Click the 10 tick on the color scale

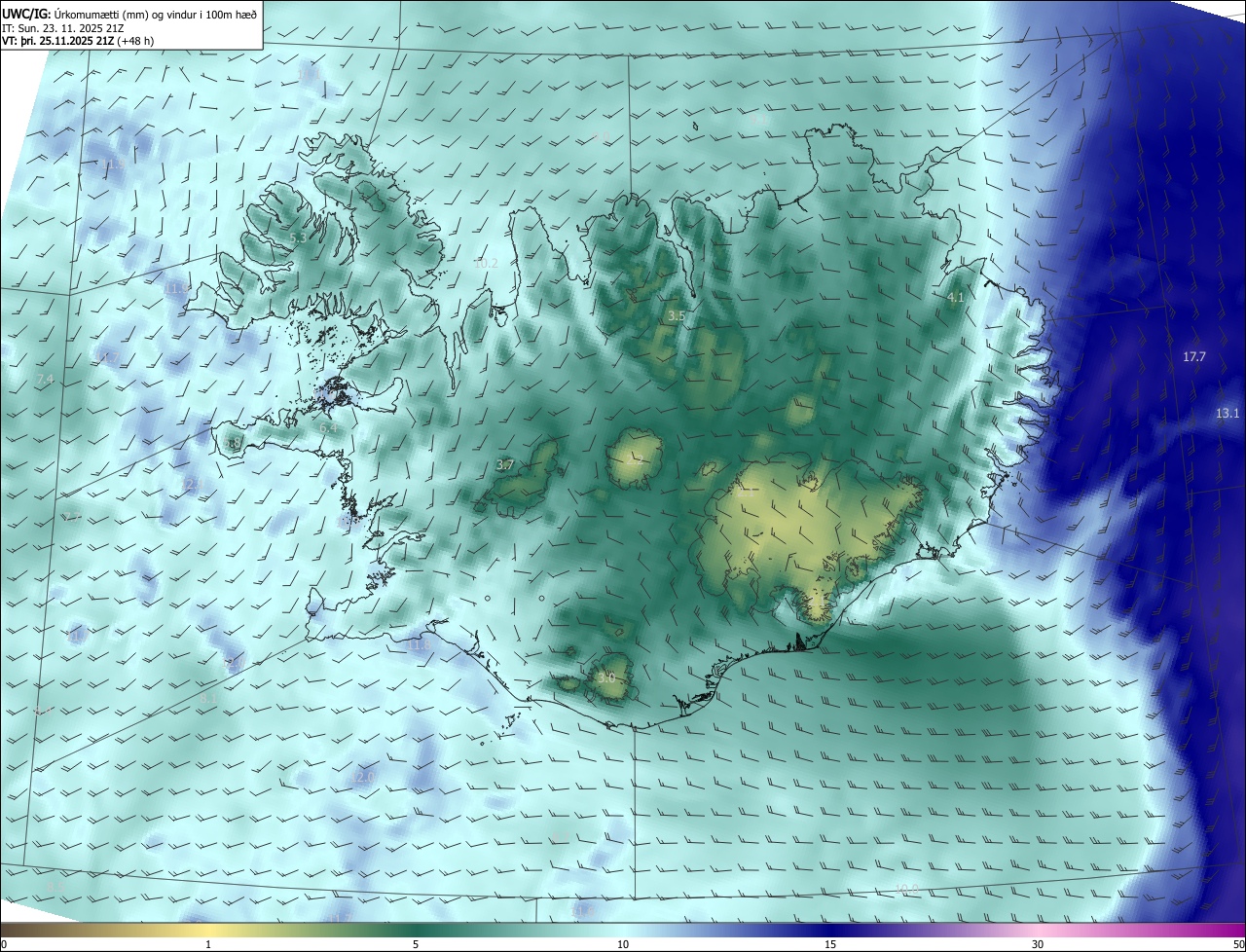pyautogui.click(x=623, y=944)
